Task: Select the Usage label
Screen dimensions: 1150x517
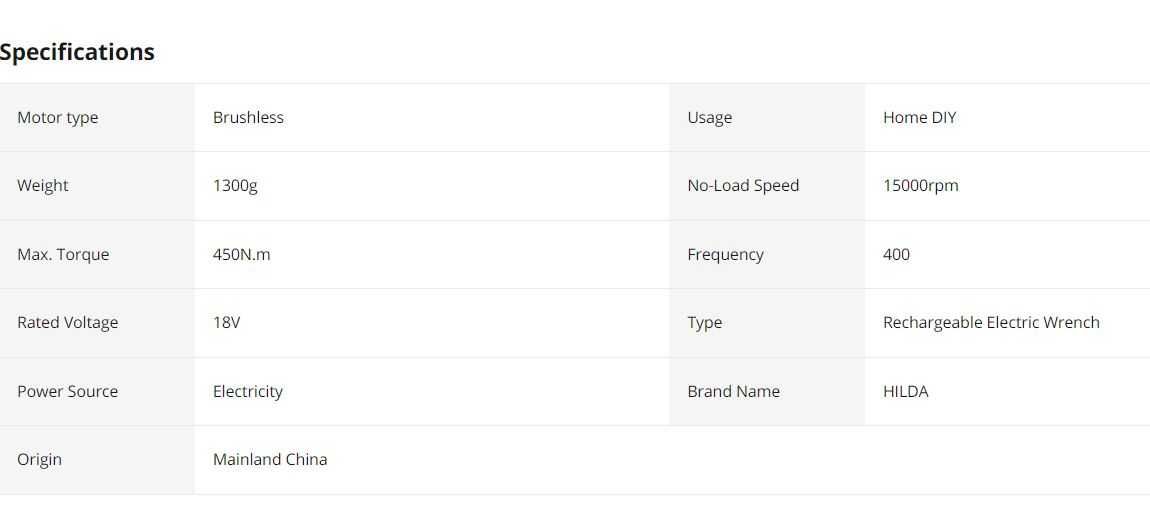Action: coord(709,118)
